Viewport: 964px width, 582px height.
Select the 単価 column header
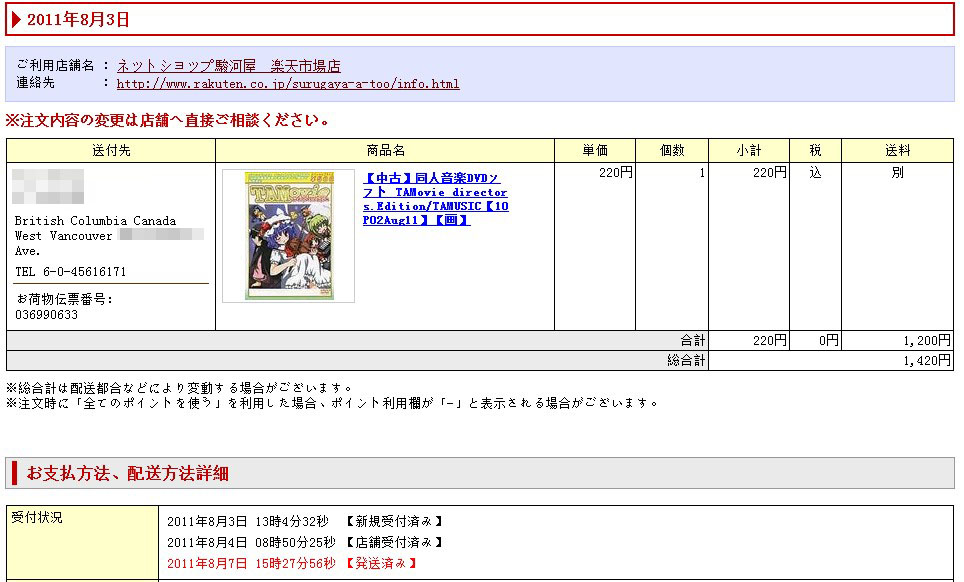[595, 151]
